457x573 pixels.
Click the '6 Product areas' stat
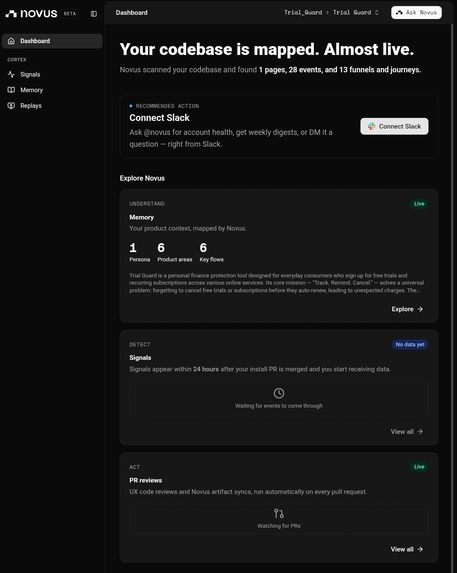pos(175,252)
